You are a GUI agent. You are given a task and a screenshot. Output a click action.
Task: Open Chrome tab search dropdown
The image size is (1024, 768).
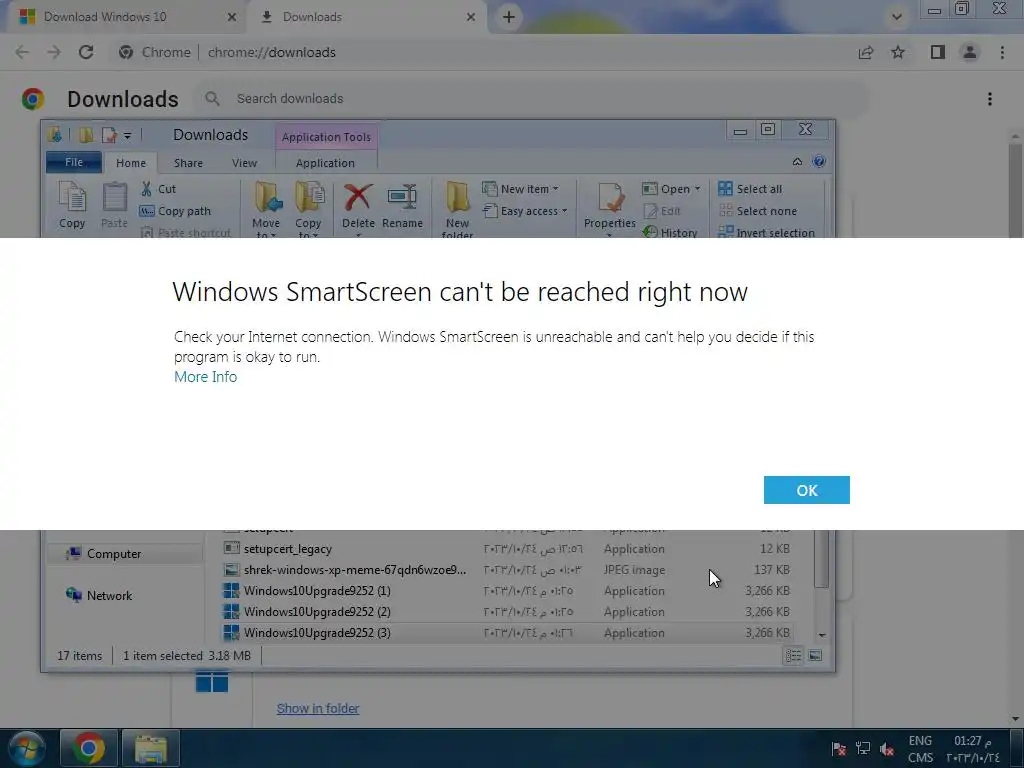[897, 17]
